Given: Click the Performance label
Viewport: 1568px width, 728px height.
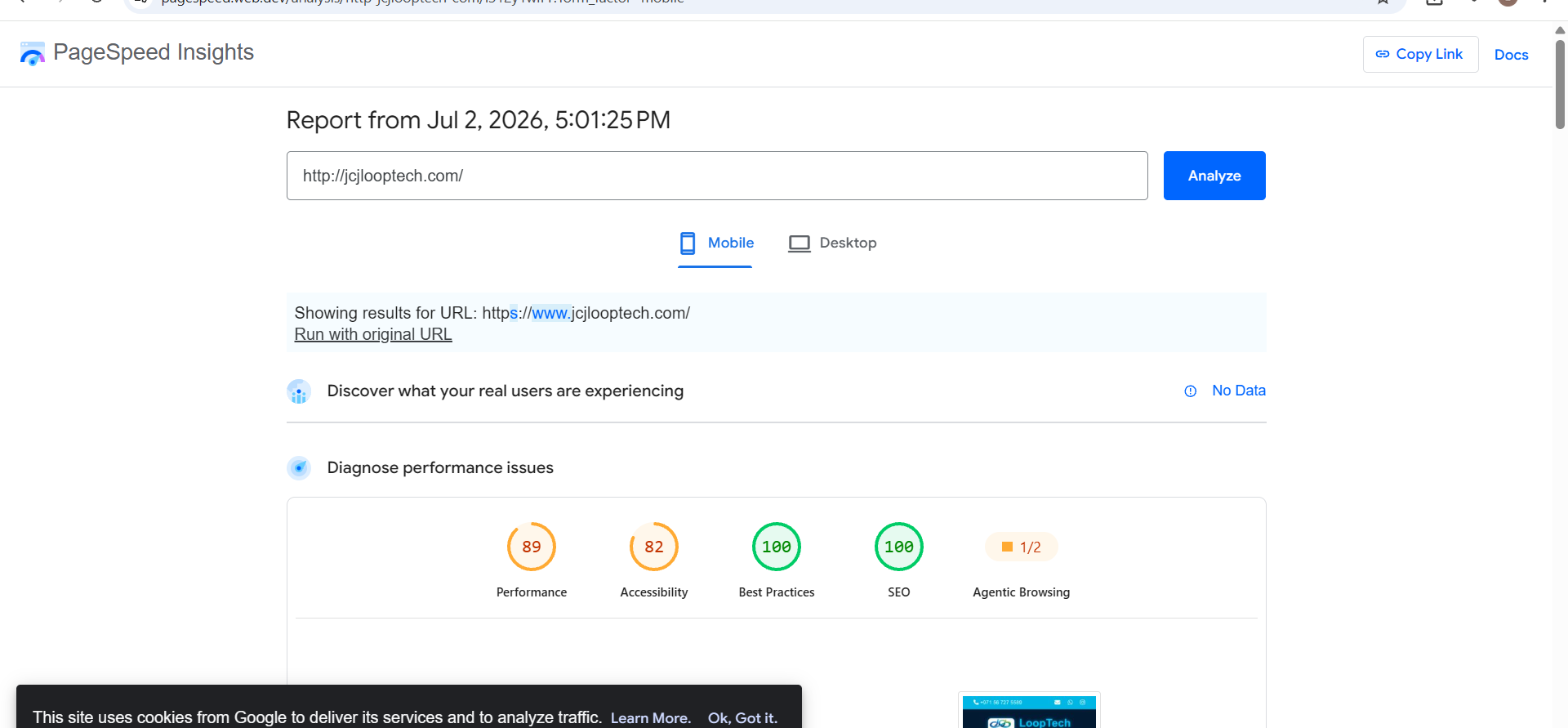Looking at the screenshot, I should pos(532,592).
